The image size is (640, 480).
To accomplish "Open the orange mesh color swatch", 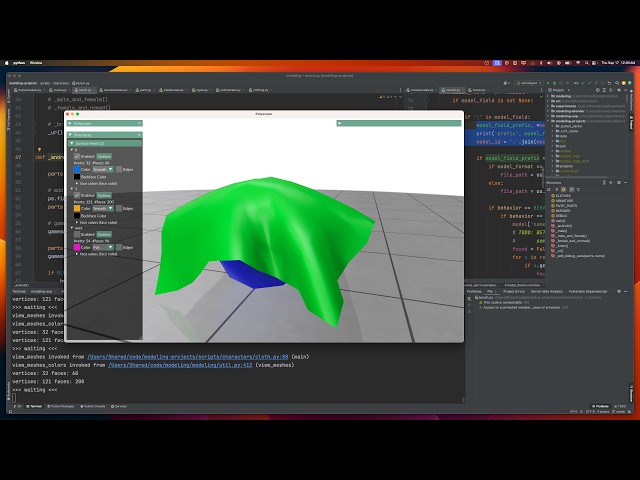I will 77,209.
